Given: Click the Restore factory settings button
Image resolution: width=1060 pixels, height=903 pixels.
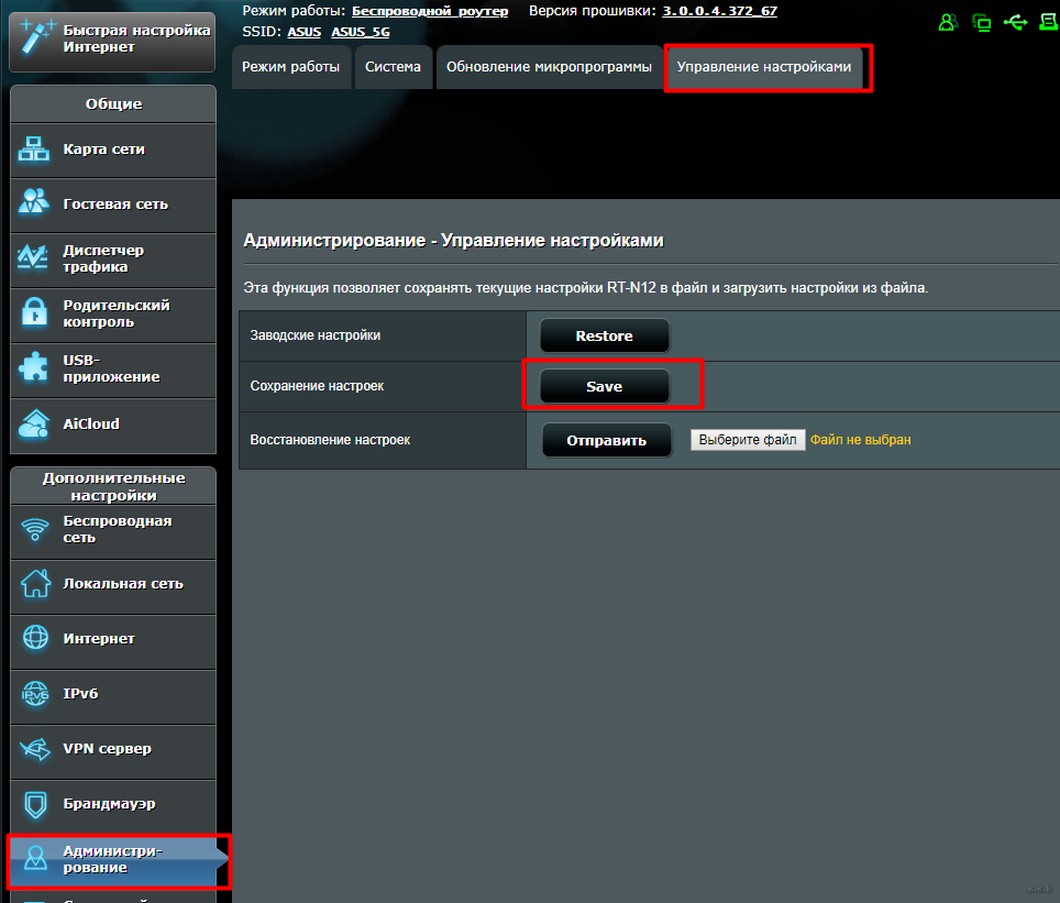Looking at the screenshot, I should point(604,336).
